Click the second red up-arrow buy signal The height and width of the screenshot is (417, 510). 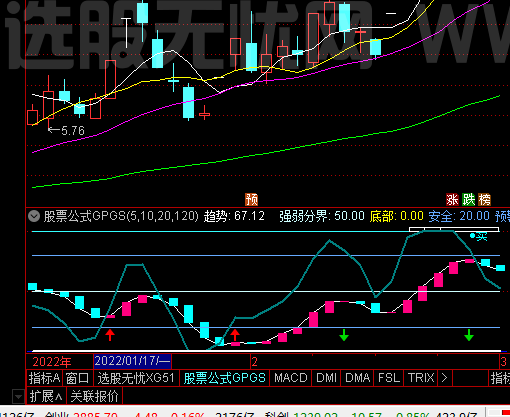tap(235, 335)
